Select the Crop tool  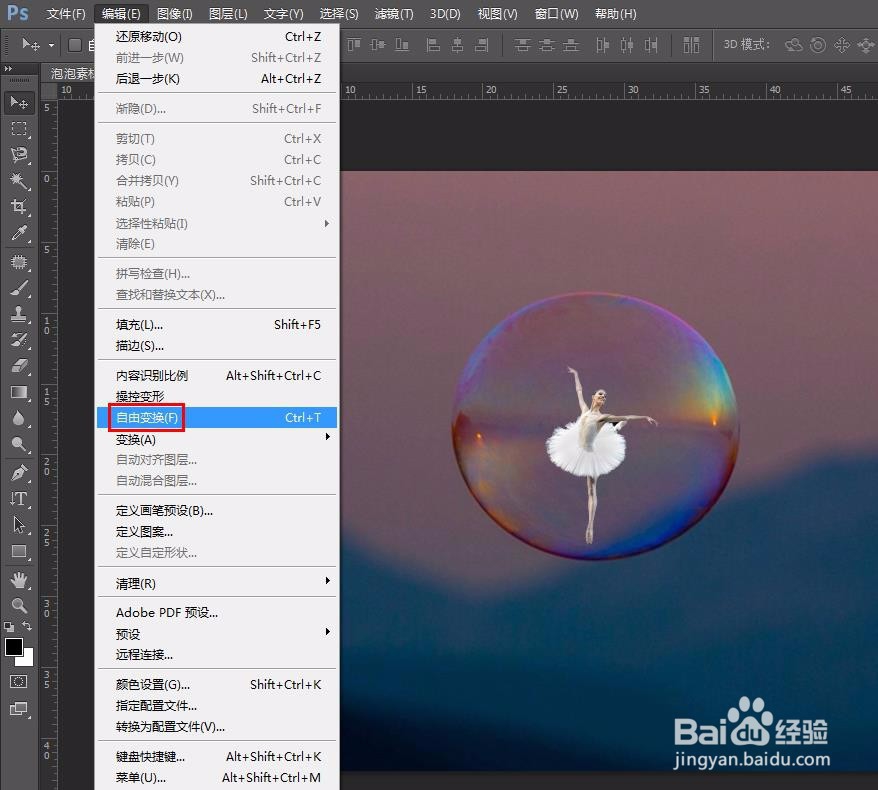[x=19, y=206]
